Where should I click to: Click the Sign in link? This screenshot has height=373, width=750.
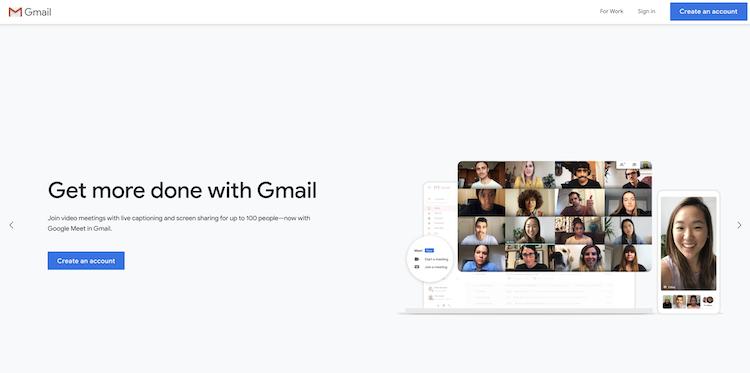click(x=646, y=11)
